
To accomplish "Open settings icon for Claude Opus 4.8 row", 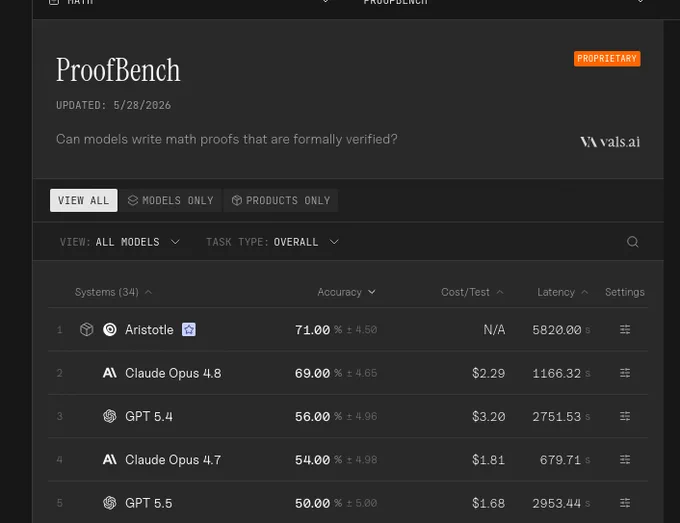I will 625,373.
